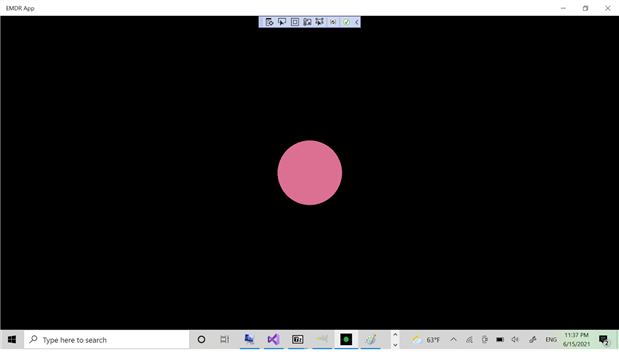Click the green Hot Reload checkmark
Screen dimensions: 619x363
pos(346,22)
